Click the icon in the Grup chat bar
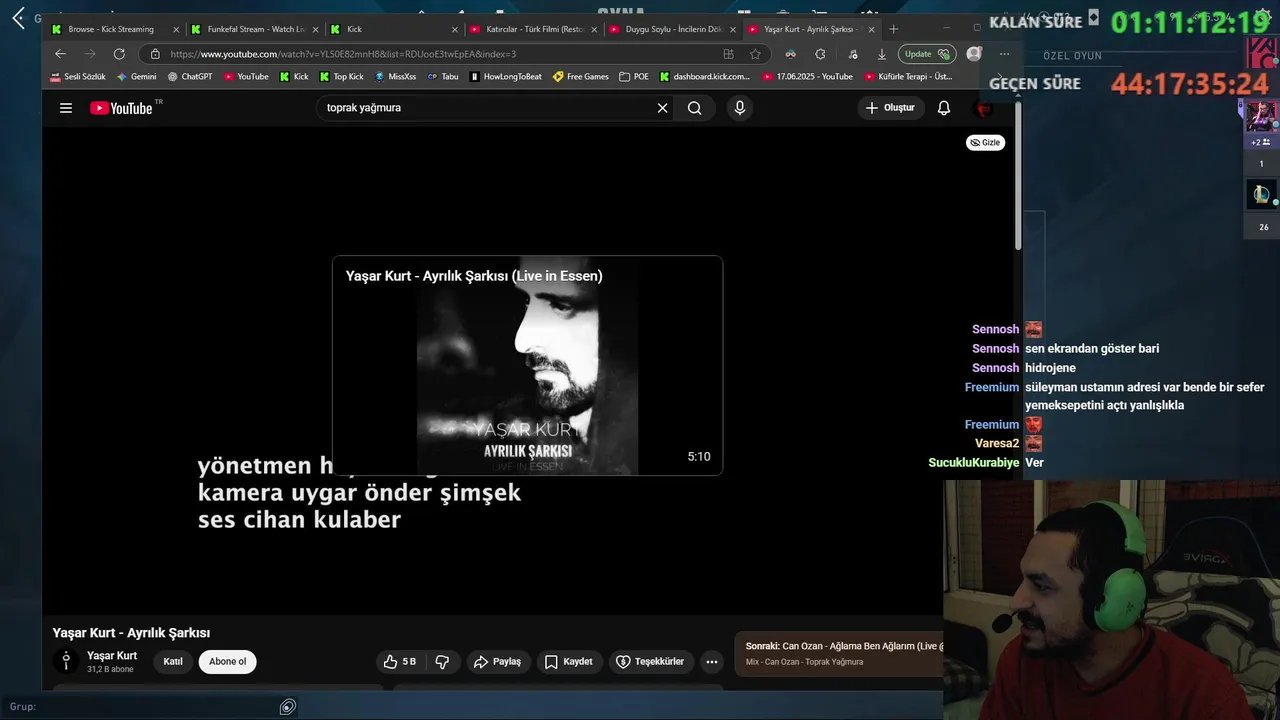Image resolution: width=1280 pixels, height=720 pixels. coord(287,707)
